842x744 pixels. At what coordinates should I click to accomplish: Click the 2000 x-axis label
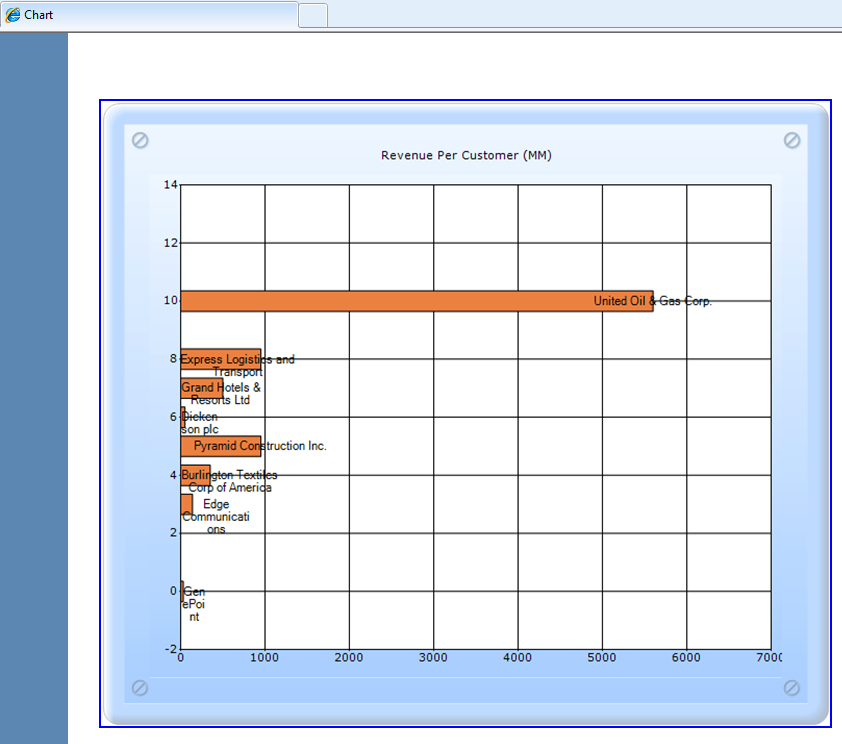tap(349, 658)
